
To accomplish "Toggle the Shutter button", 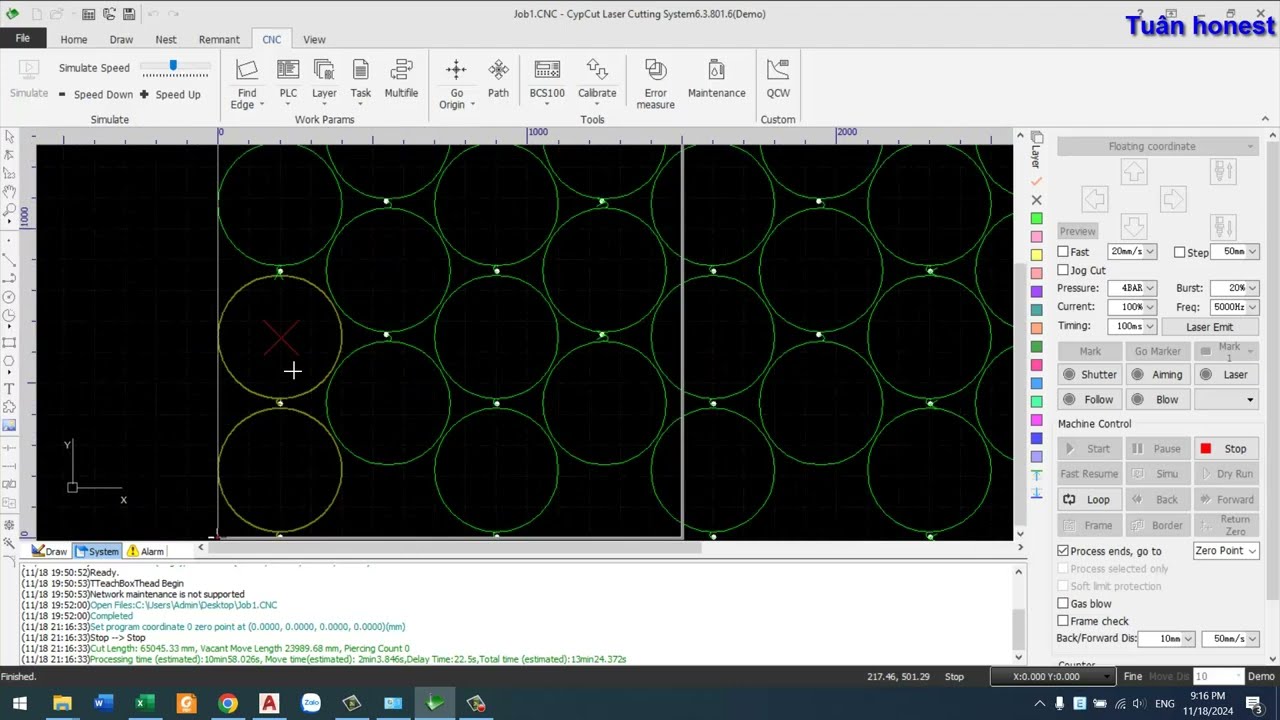I will (x=1090, y=374).
